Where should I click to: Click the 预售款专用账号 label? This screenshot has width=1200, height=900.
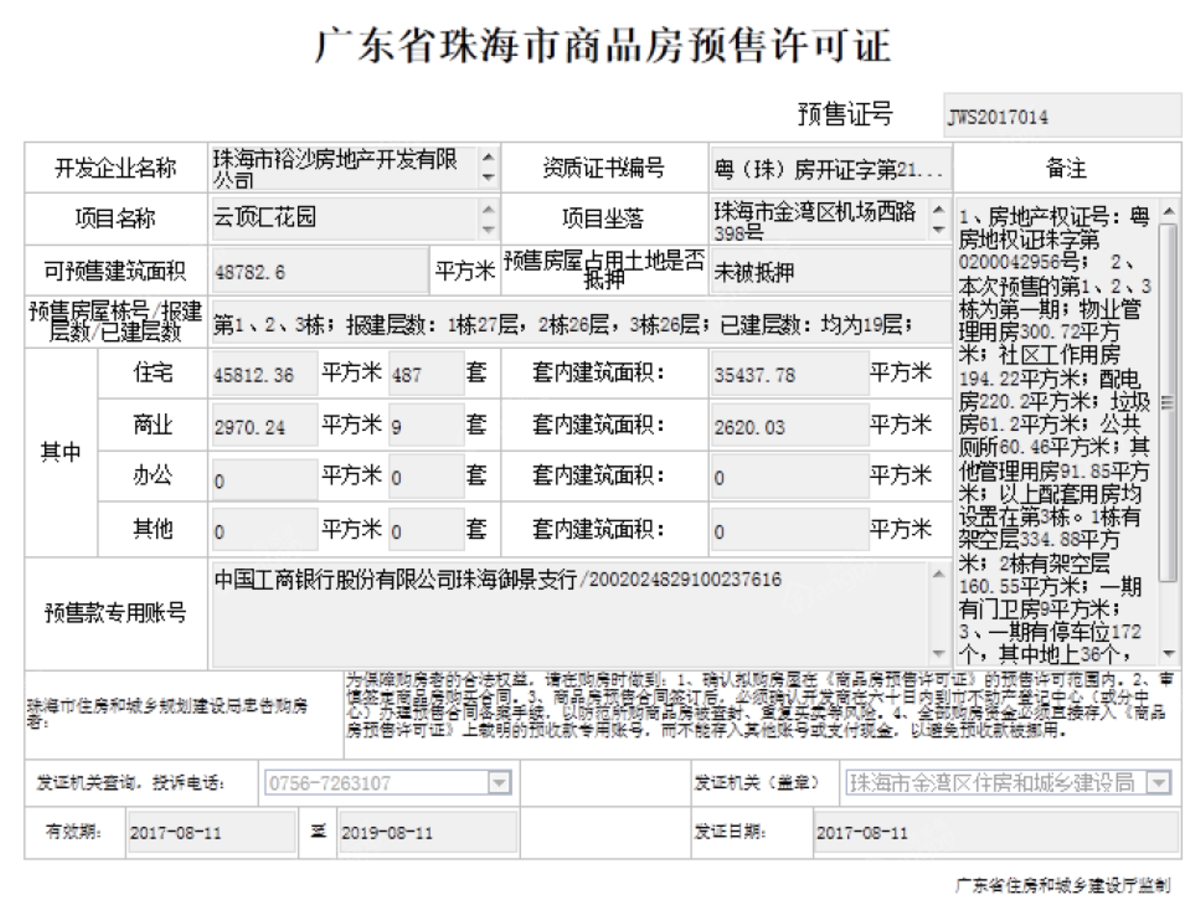click(116, 614)
